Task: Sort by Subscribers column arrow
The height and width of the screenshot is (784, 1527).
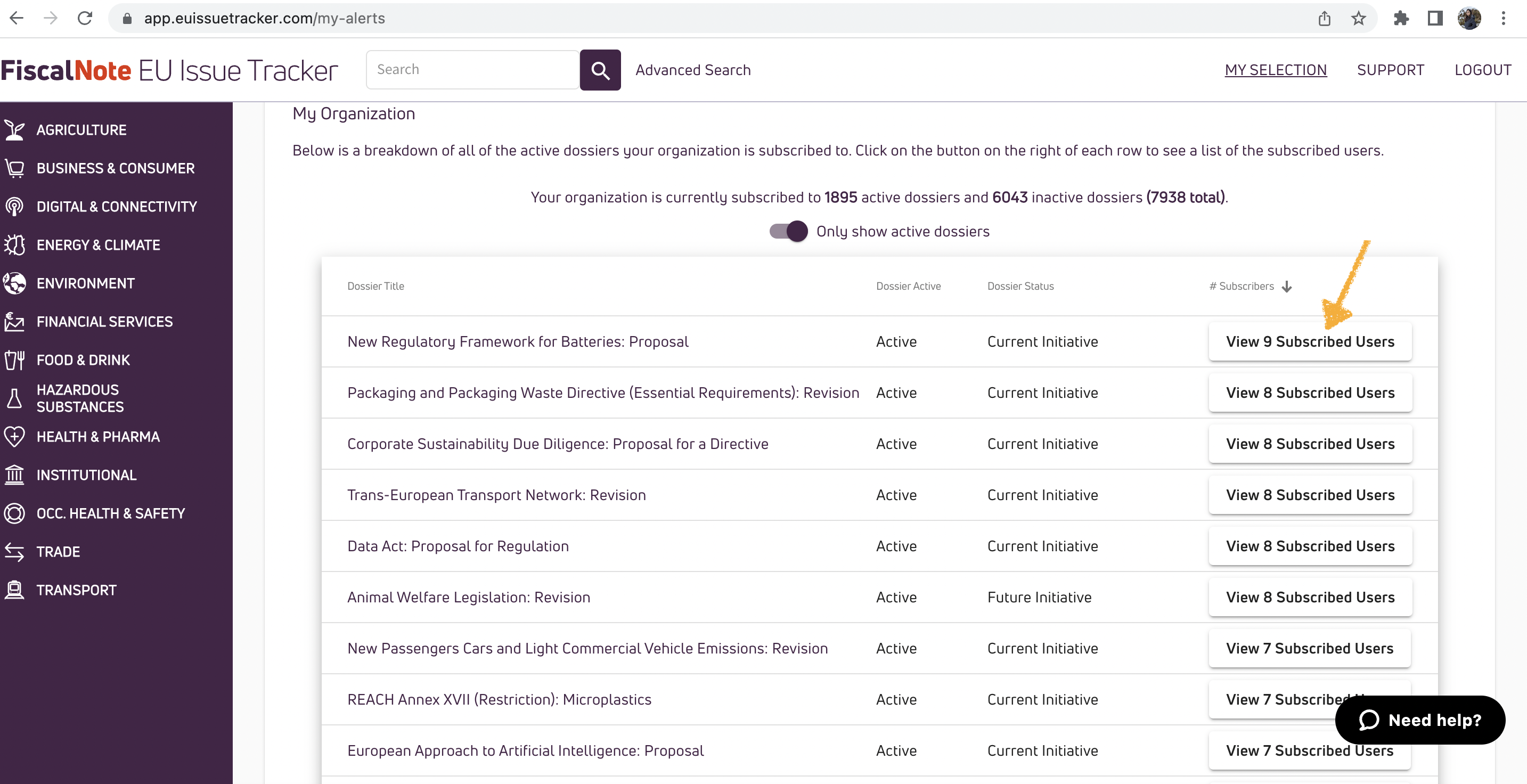Action: click(1286, 287)
